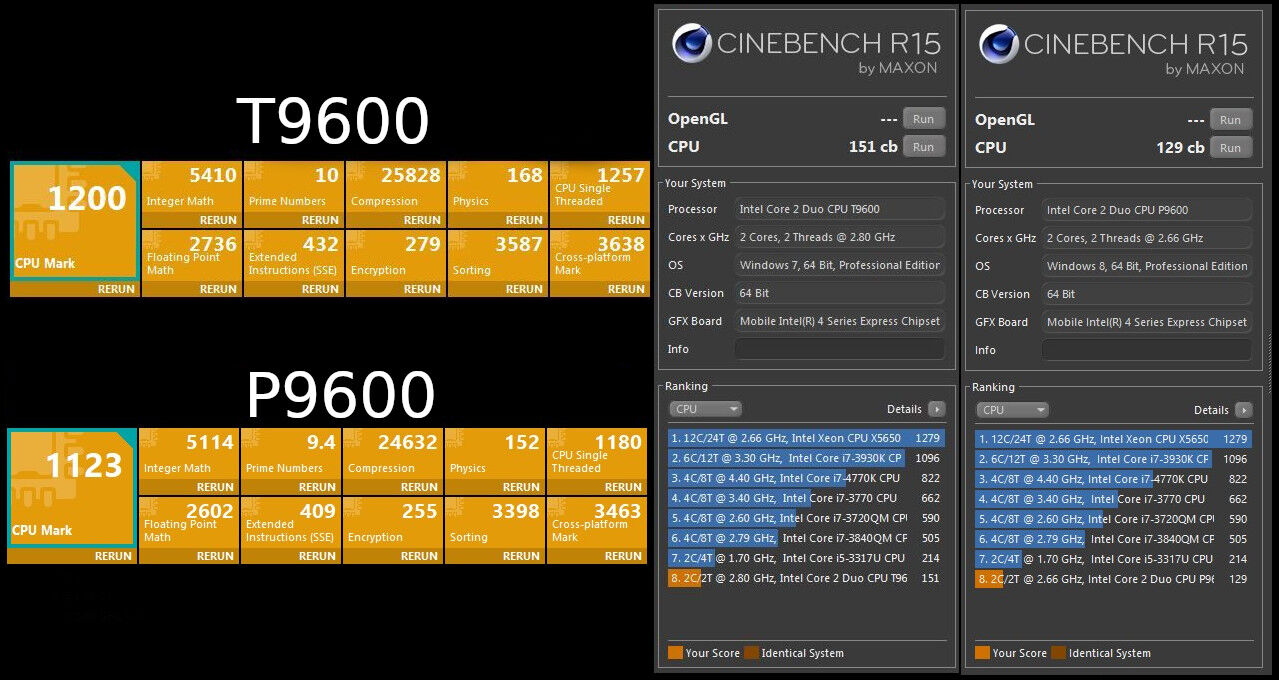The height and width of the screenshot is (680, 1279).
Task: Click the Cinebench R15 logo in P9600 window
Action: 998,43
